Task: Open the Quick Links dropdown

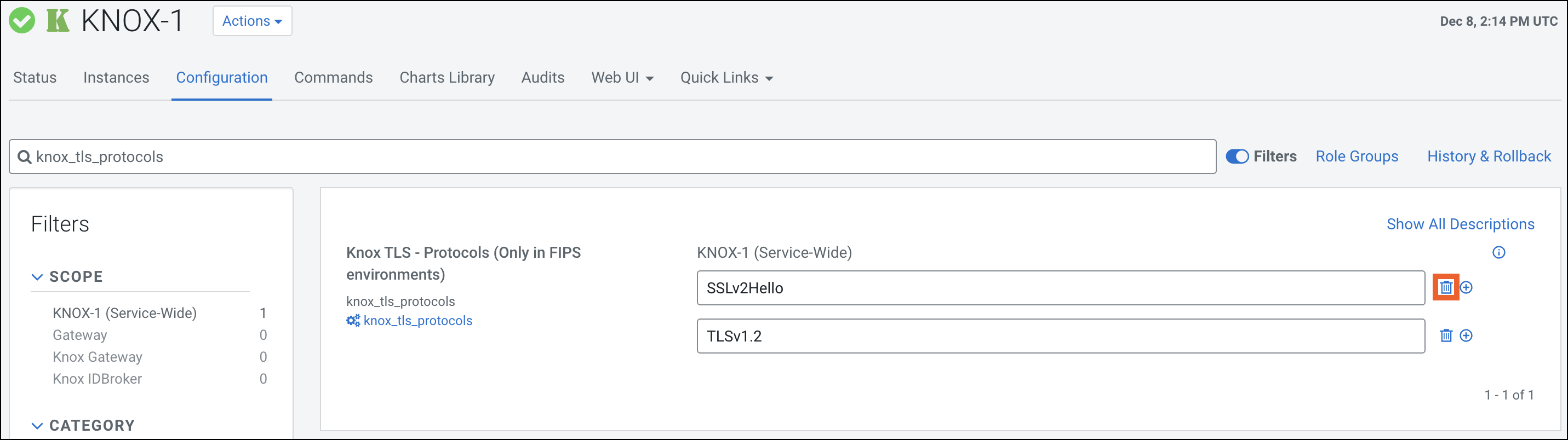Action: pos(726,78)
